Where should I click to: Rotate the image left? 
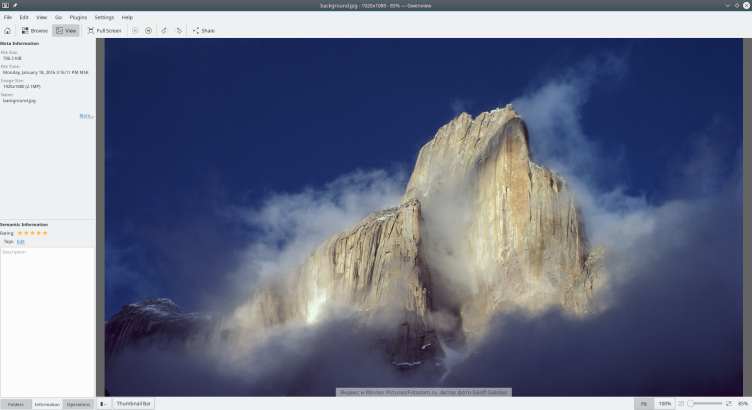click(164, 31)
